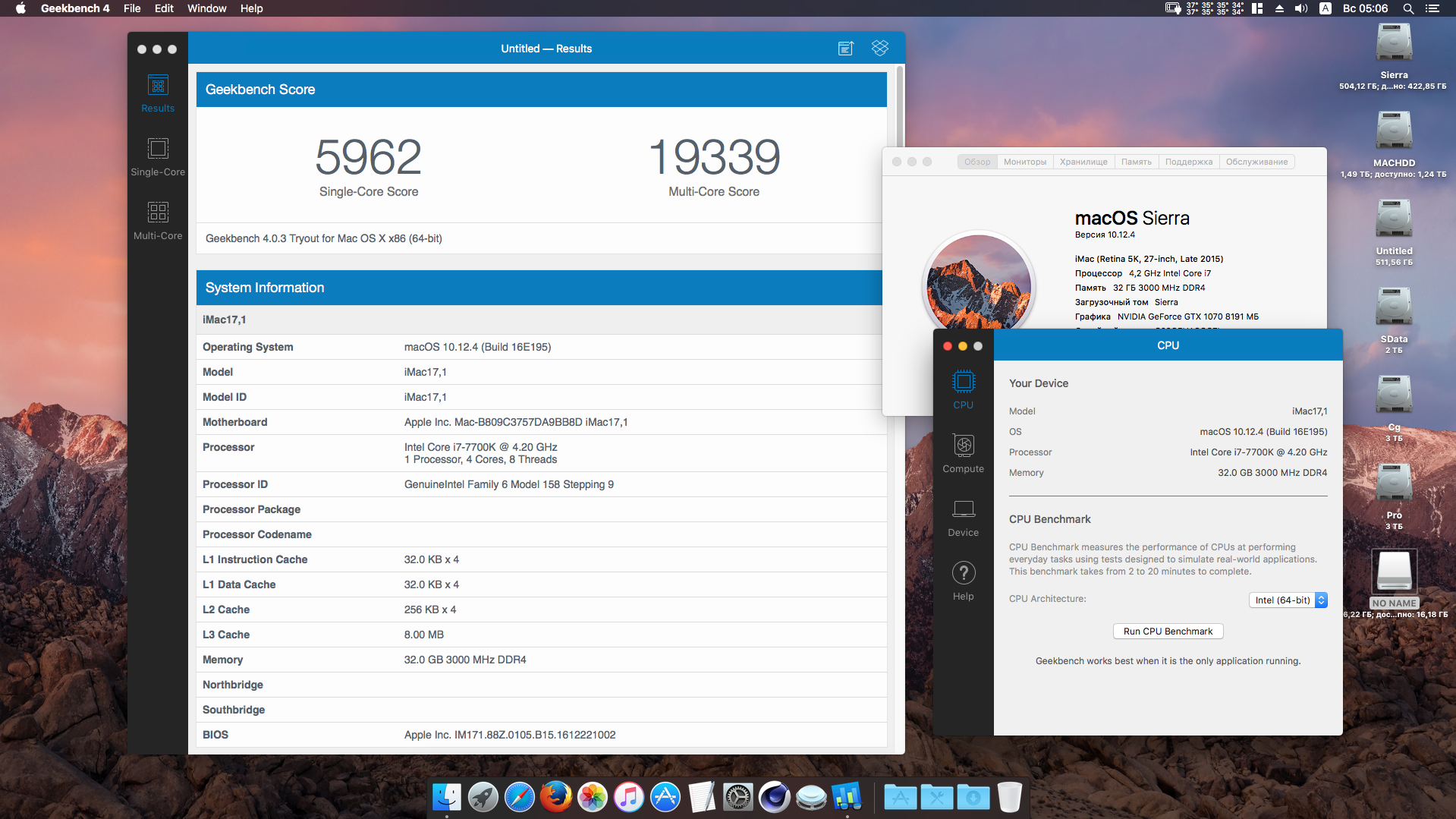Click the upload results icon in title bar
This screenshot has height=819, width=1456.
tap(846, 49)
